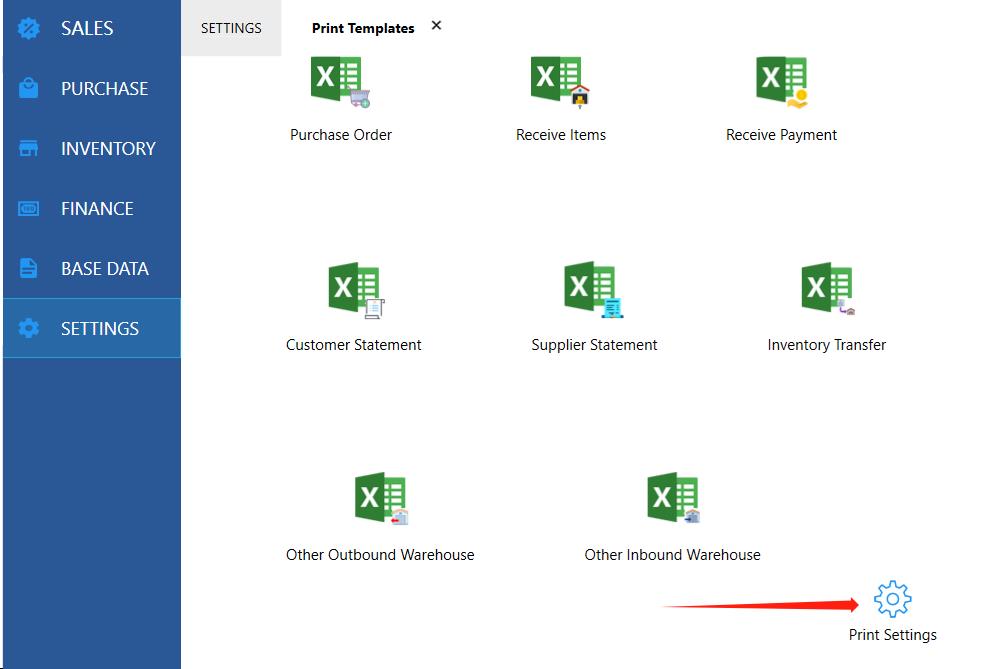Viewport: 990px width, 669px height.
Task: Click the Other Inbound Warehouse label
Action: tap(672, 555)
